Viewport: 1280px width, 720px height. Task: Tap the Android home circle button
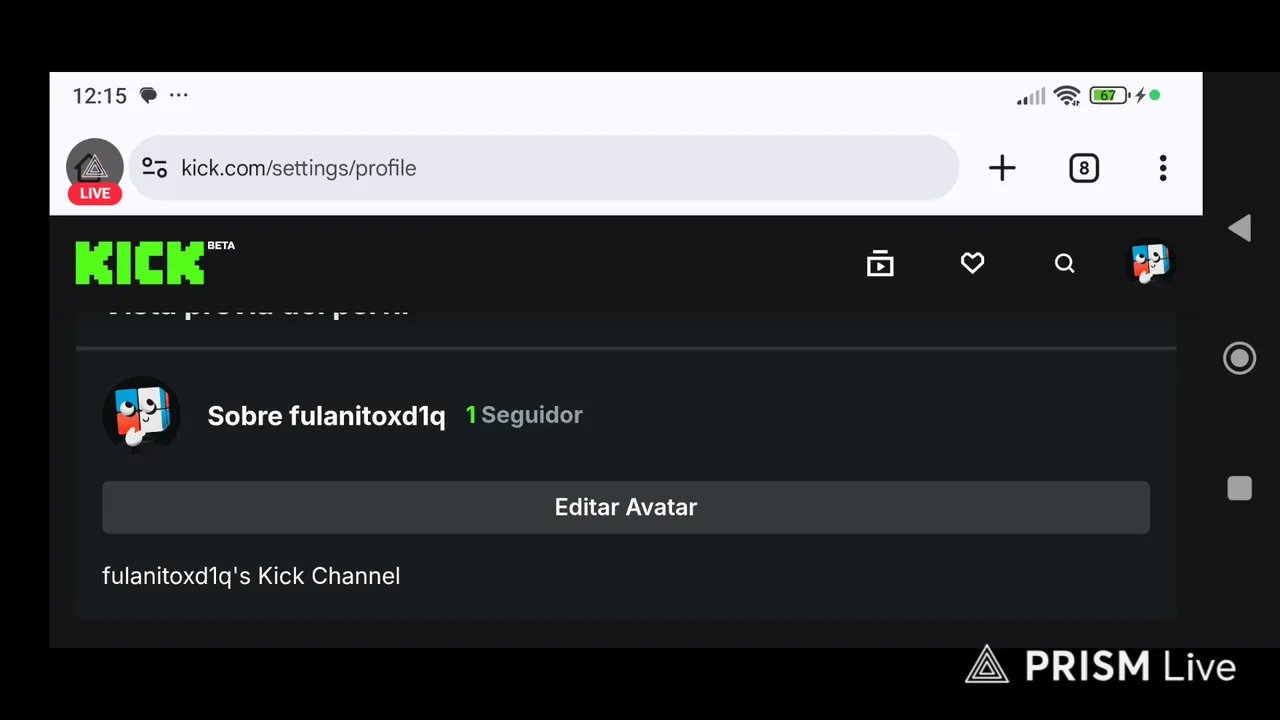coord(1239,358)
